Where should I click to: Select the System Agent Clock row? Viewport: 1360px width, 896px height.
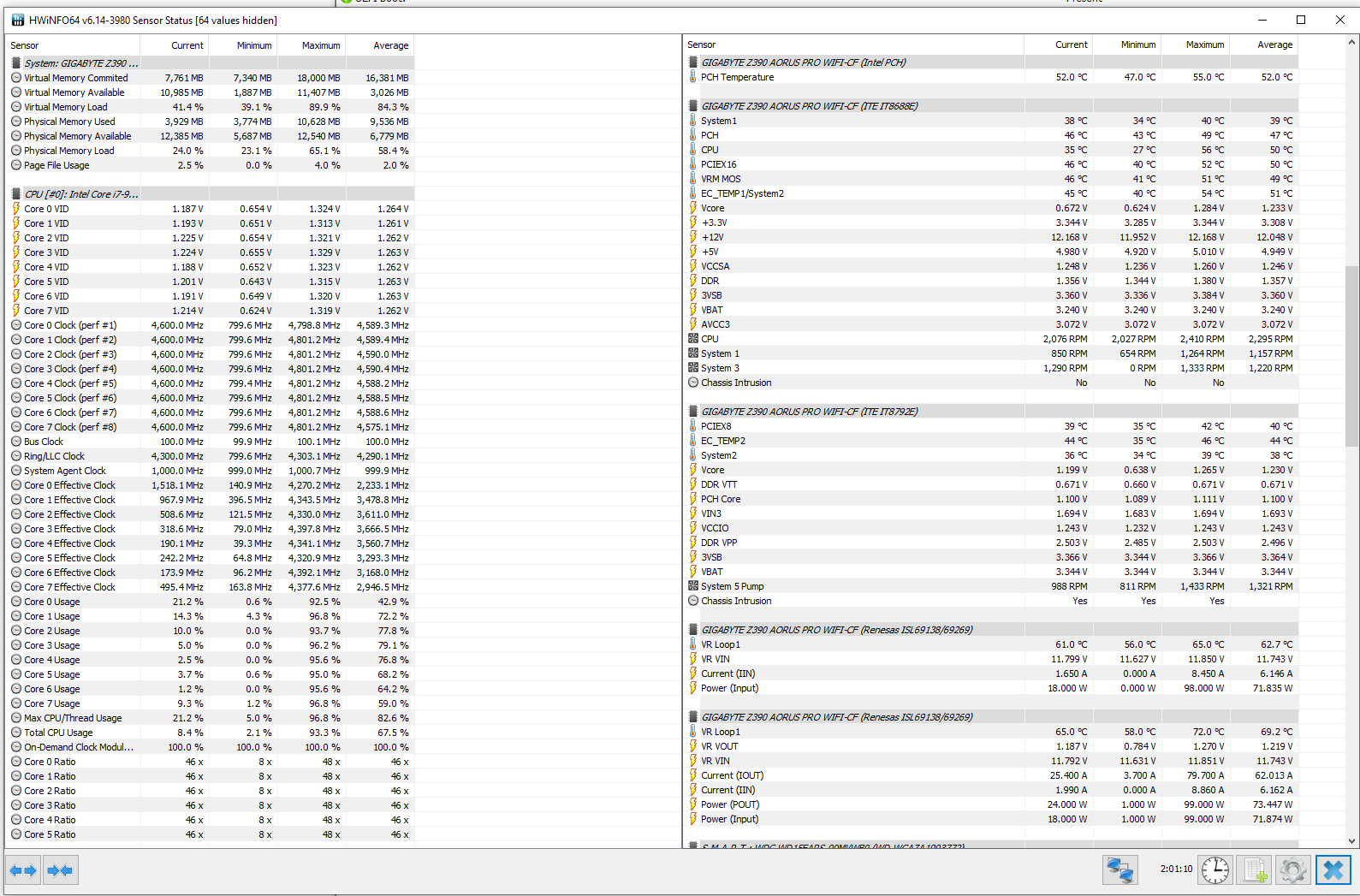point(211,471)
